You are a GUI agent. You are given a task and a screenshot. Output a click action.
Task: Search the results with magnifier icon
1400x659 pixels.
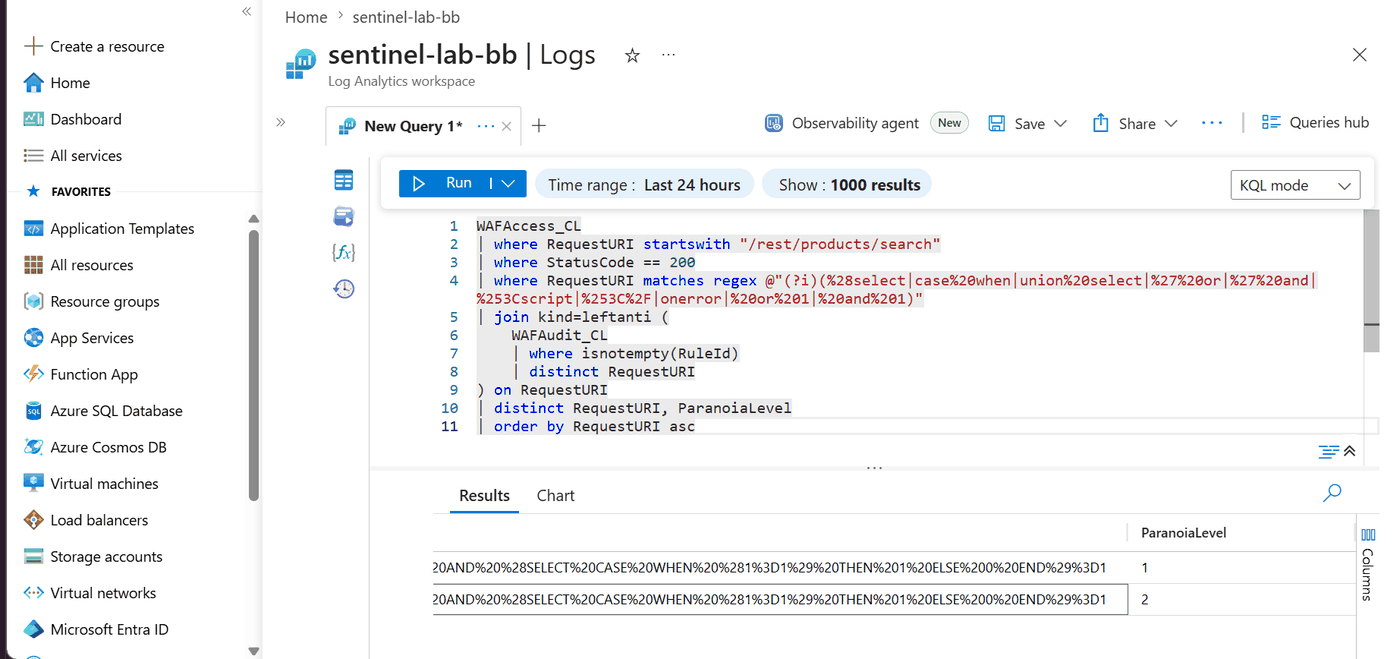click(x=1332, y=493)
